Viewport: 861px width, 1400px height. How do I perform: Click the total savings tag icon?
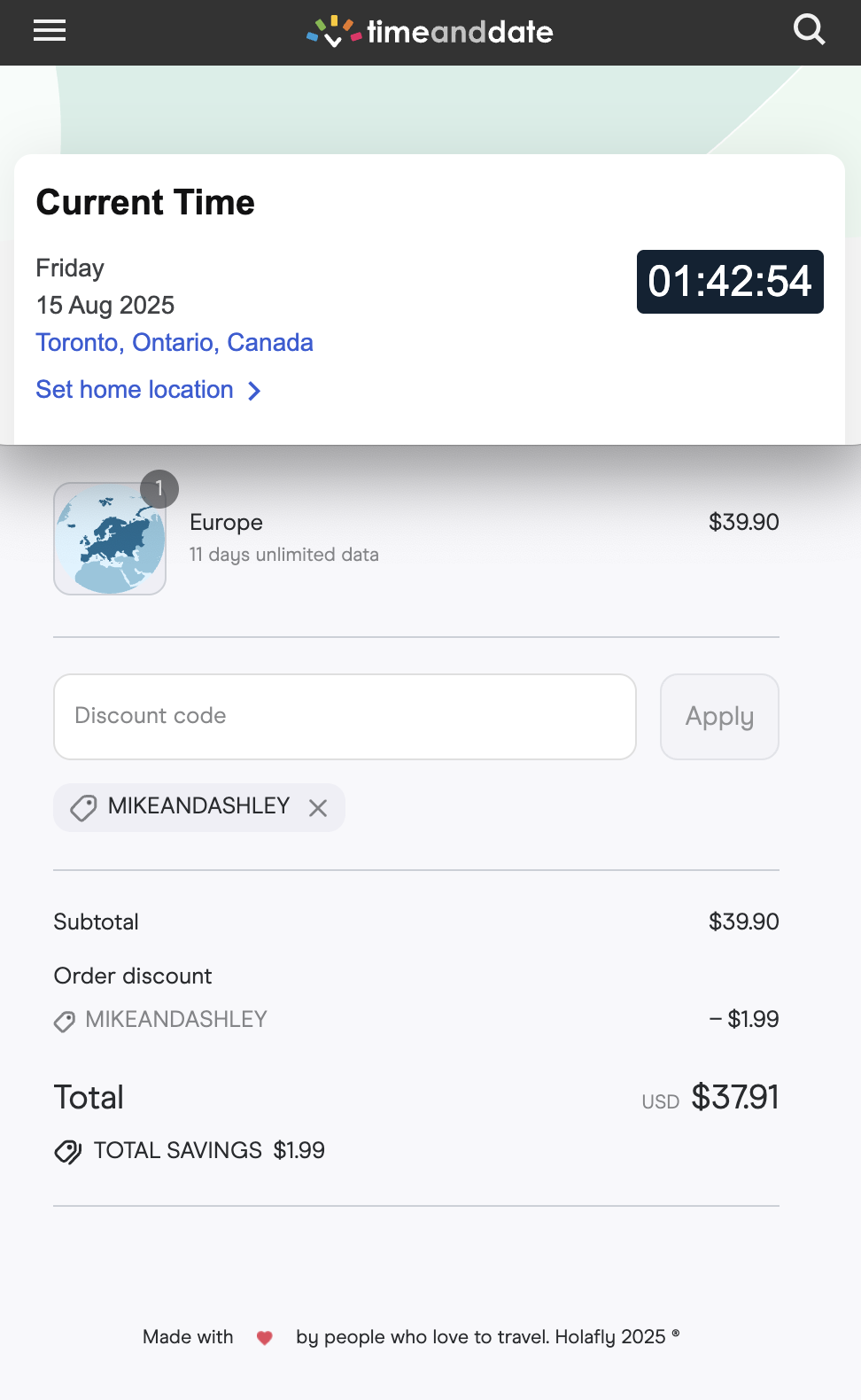[68, 1151]
